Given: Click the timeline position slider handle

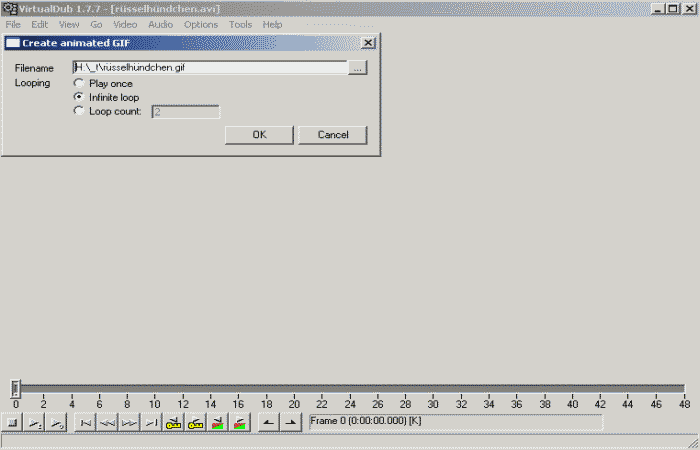Looking at the screenshot, I should [x=15, y=388].
